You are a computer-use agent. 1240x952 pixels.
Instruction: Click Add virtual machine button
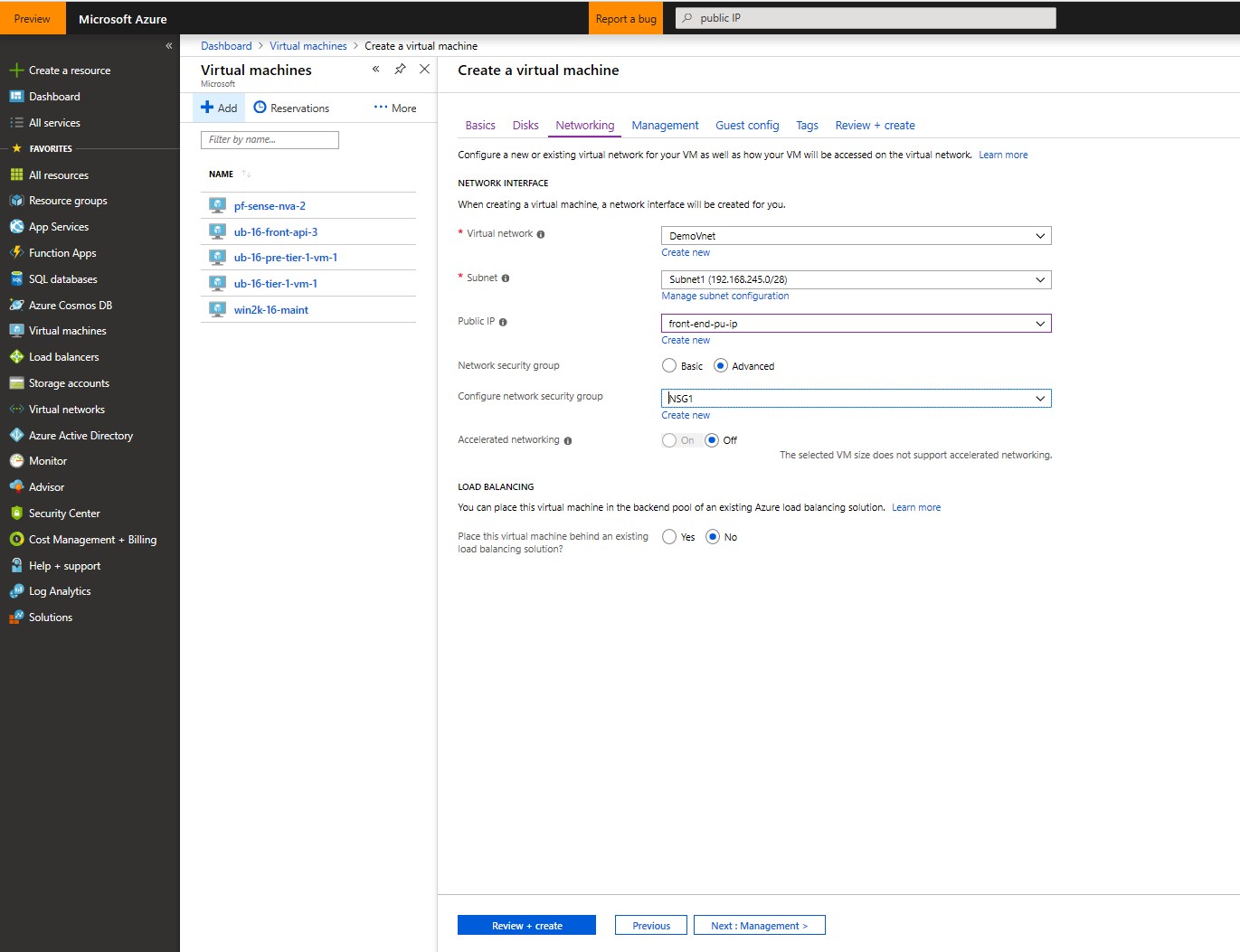pyautogui.click(x=219, y=108)
